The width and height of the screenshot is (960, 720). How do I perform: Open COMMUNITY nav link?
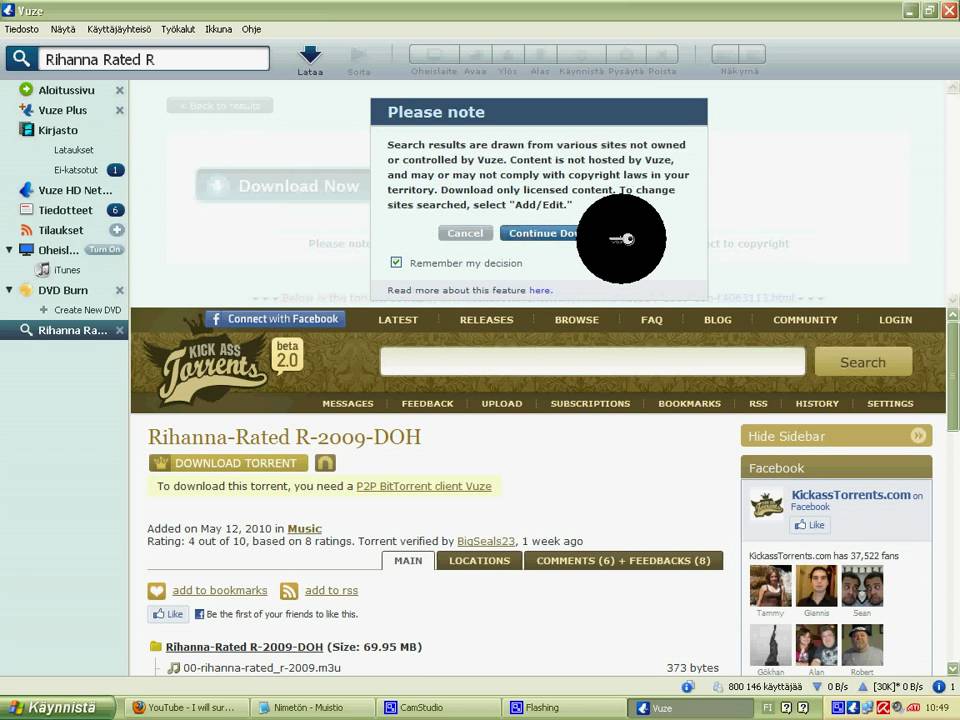(x=805, y=320)
